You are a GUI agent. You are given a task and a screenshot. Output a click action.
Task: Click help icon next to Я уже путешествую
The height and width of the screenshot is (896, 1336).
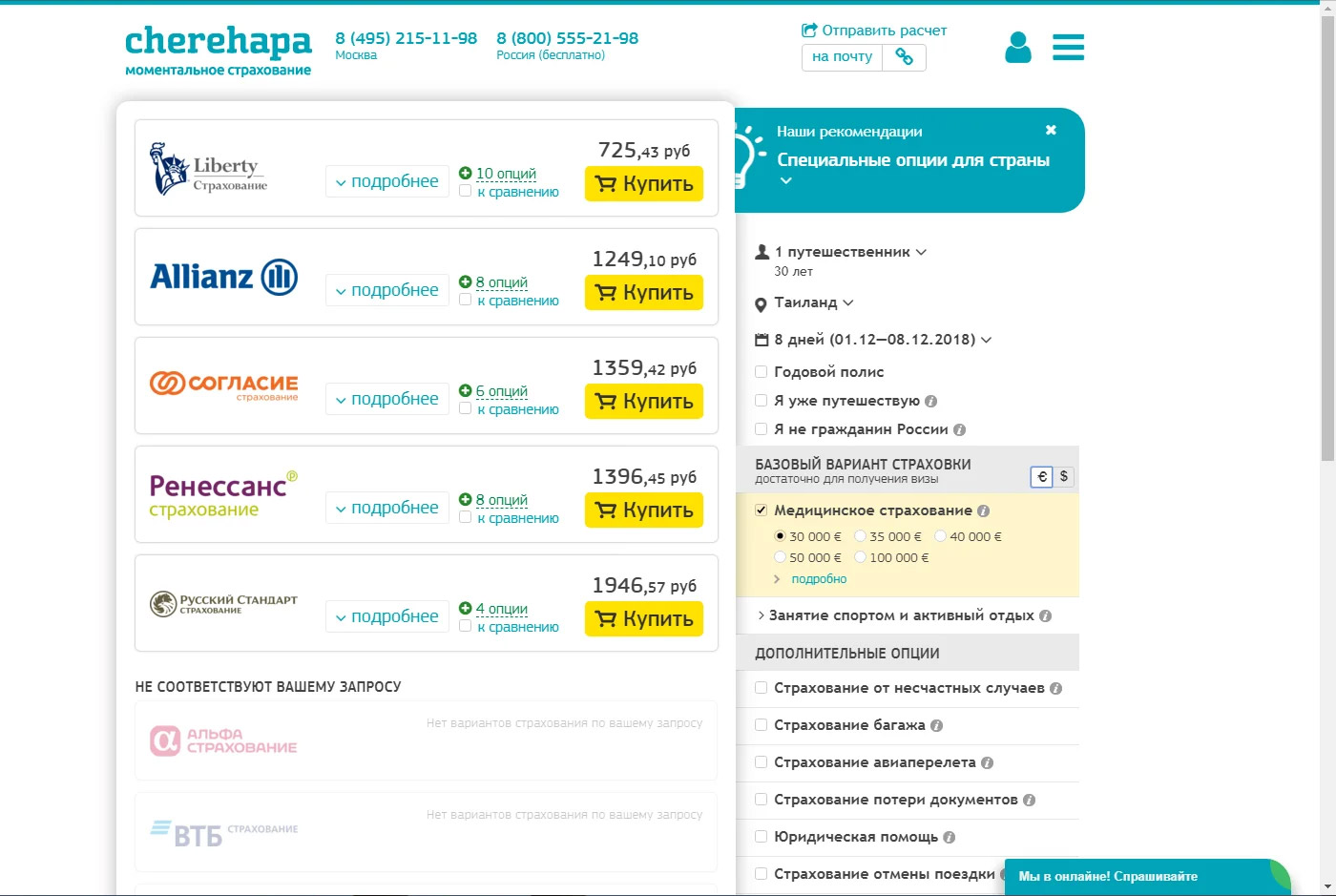(x=930, y=401)
